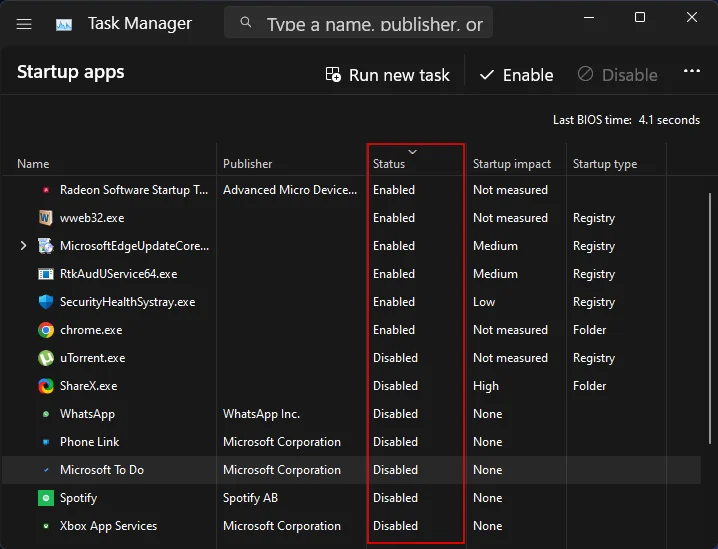Click the Disable button
Screen dimensions: 718x549
(617, 75)
